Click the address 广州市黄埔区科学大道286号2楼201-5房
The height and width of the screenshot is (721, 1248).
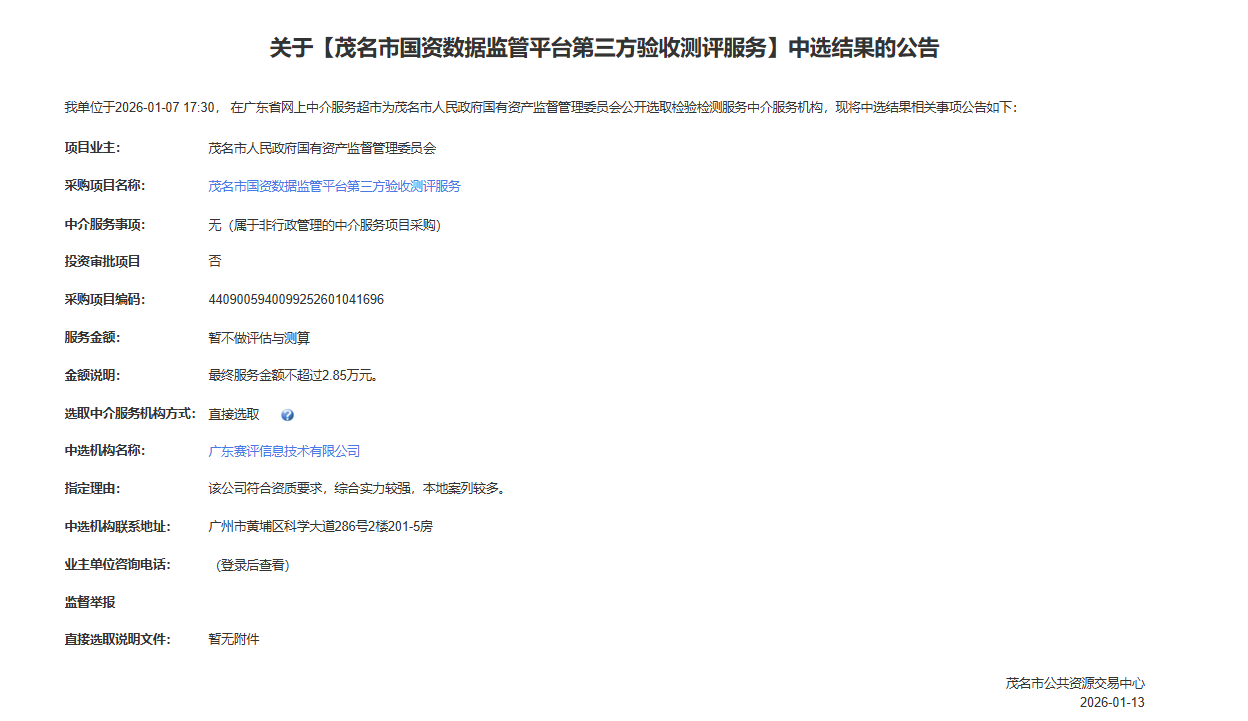pyautogui.click(x=320, y=527)
